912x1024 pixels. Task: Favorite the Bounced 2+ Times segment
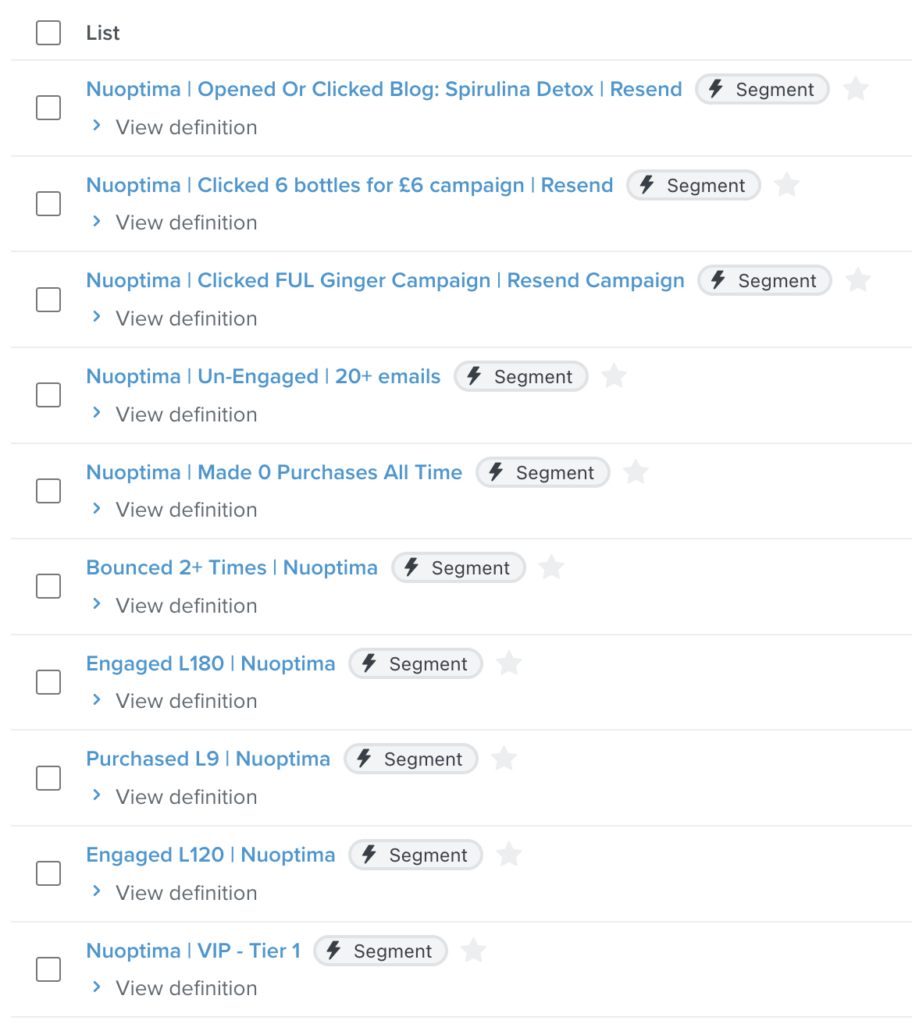pyautogui.click(x=551, y=567)
